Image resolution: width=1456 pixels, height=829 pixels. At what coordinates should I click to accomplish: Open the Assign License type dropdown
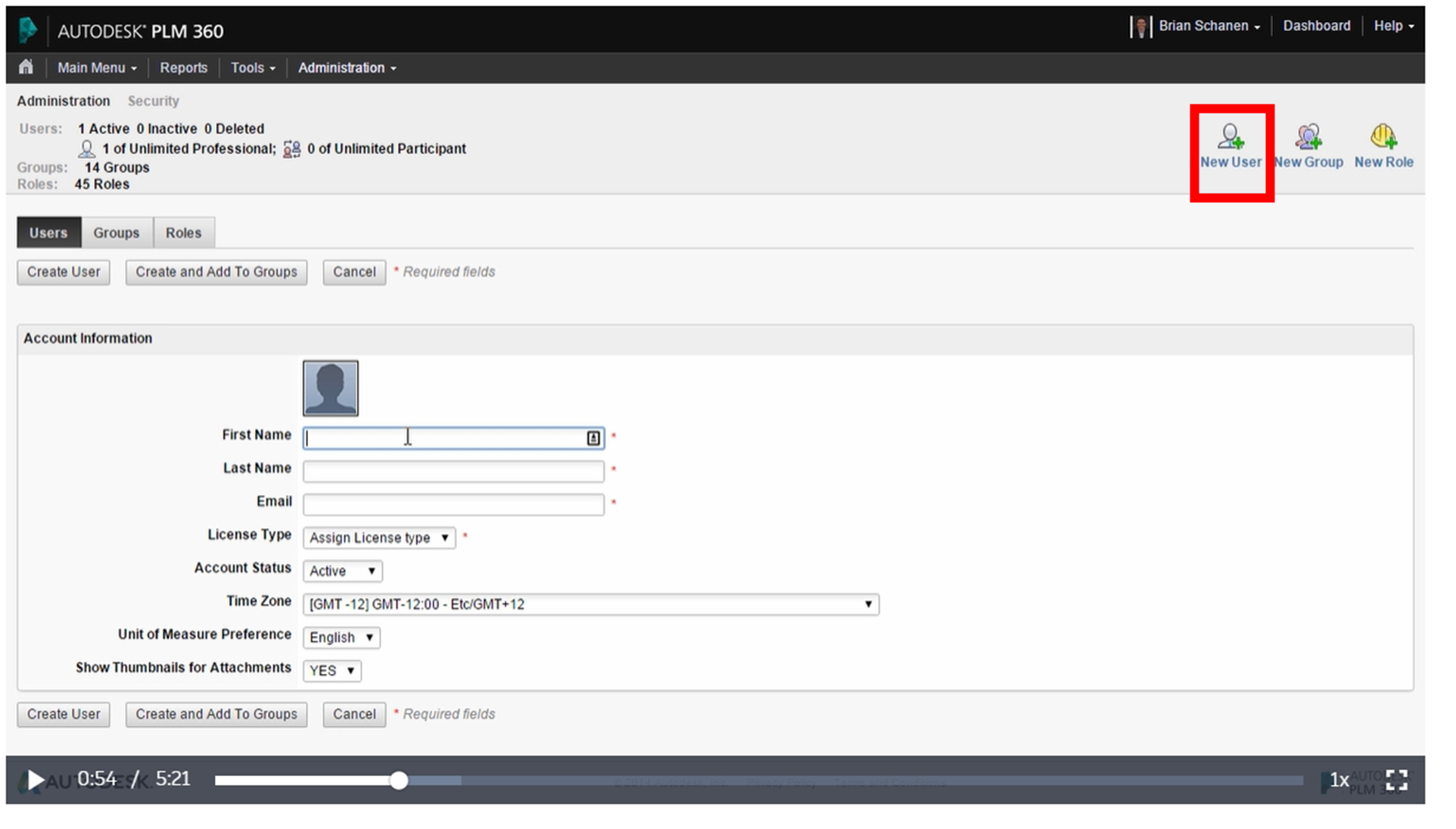click(379, 538)
